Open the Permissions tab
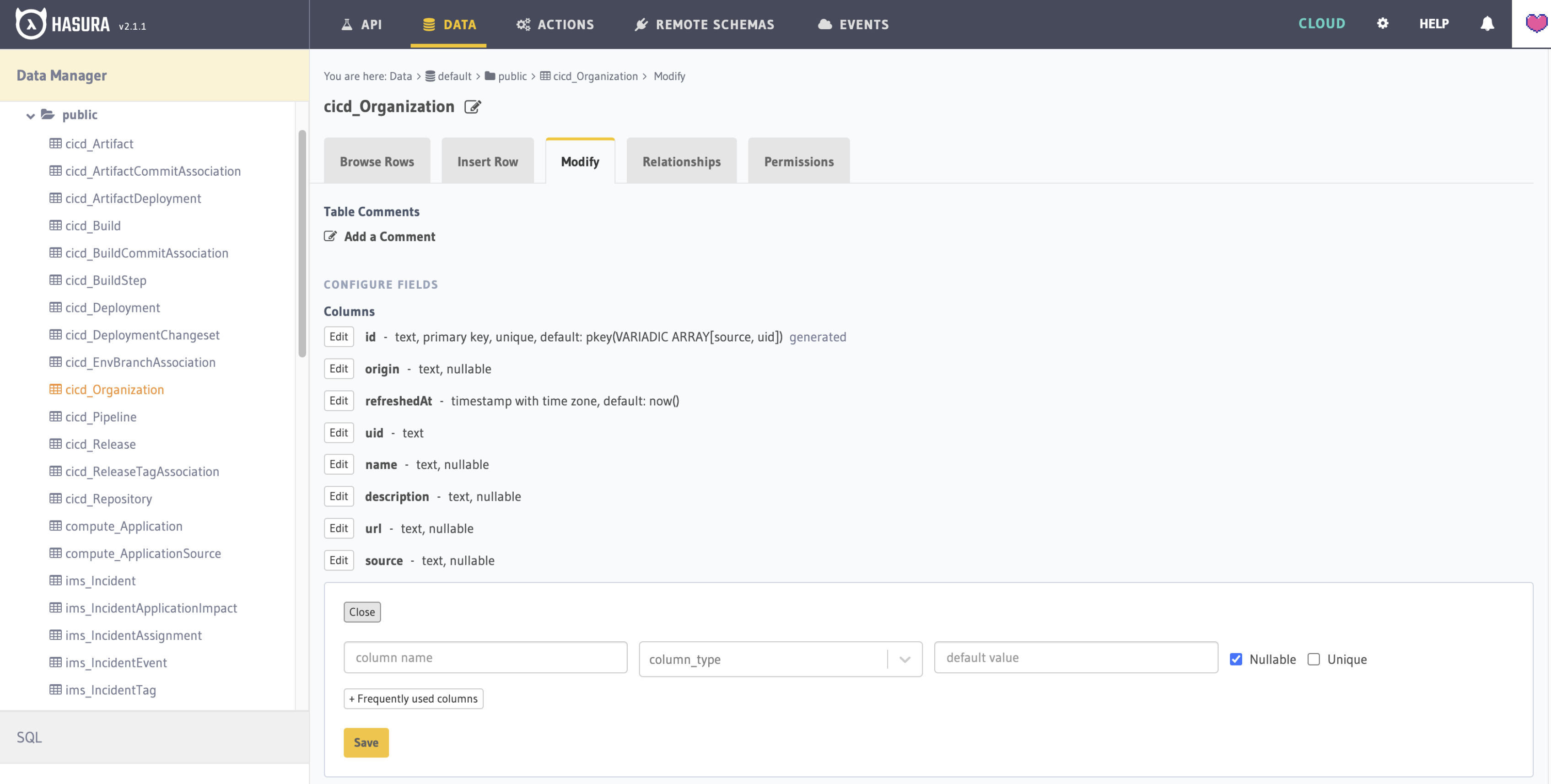The image size is (1551, 784). point(798,161)
